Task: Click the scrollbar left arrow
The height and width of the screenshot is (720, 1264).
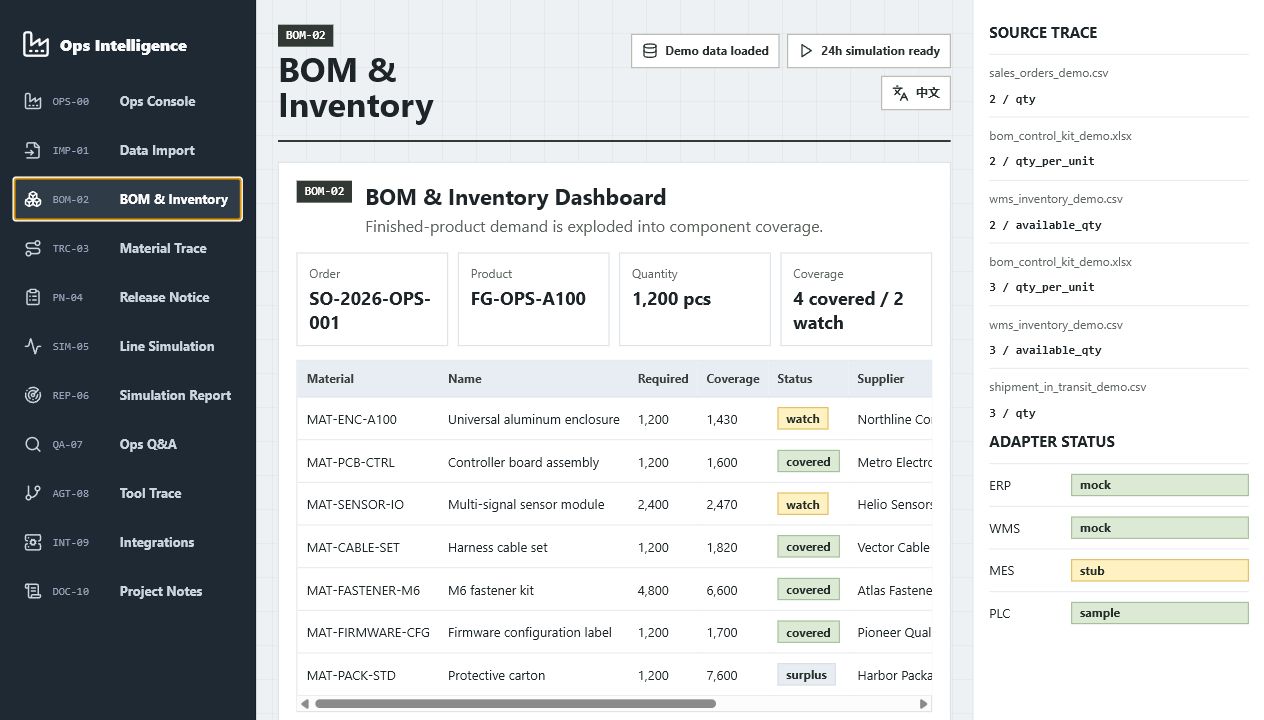Action: click(x=305, y=704)
